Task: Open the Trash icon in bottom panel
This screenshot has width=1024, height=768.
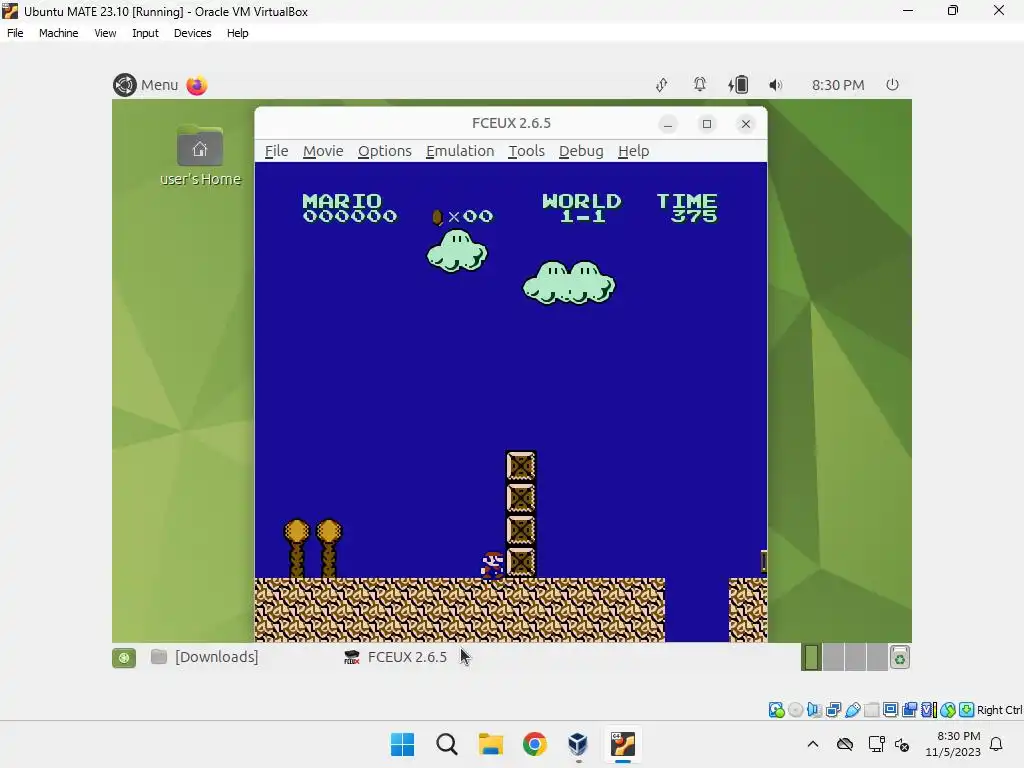Action: 900,658
